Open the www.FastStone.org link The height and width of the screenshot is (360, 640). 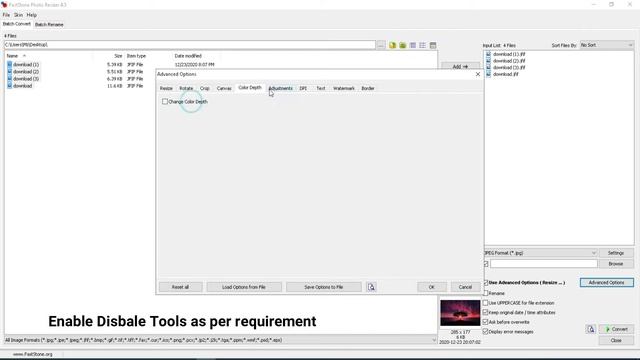[x=33, y=354]
